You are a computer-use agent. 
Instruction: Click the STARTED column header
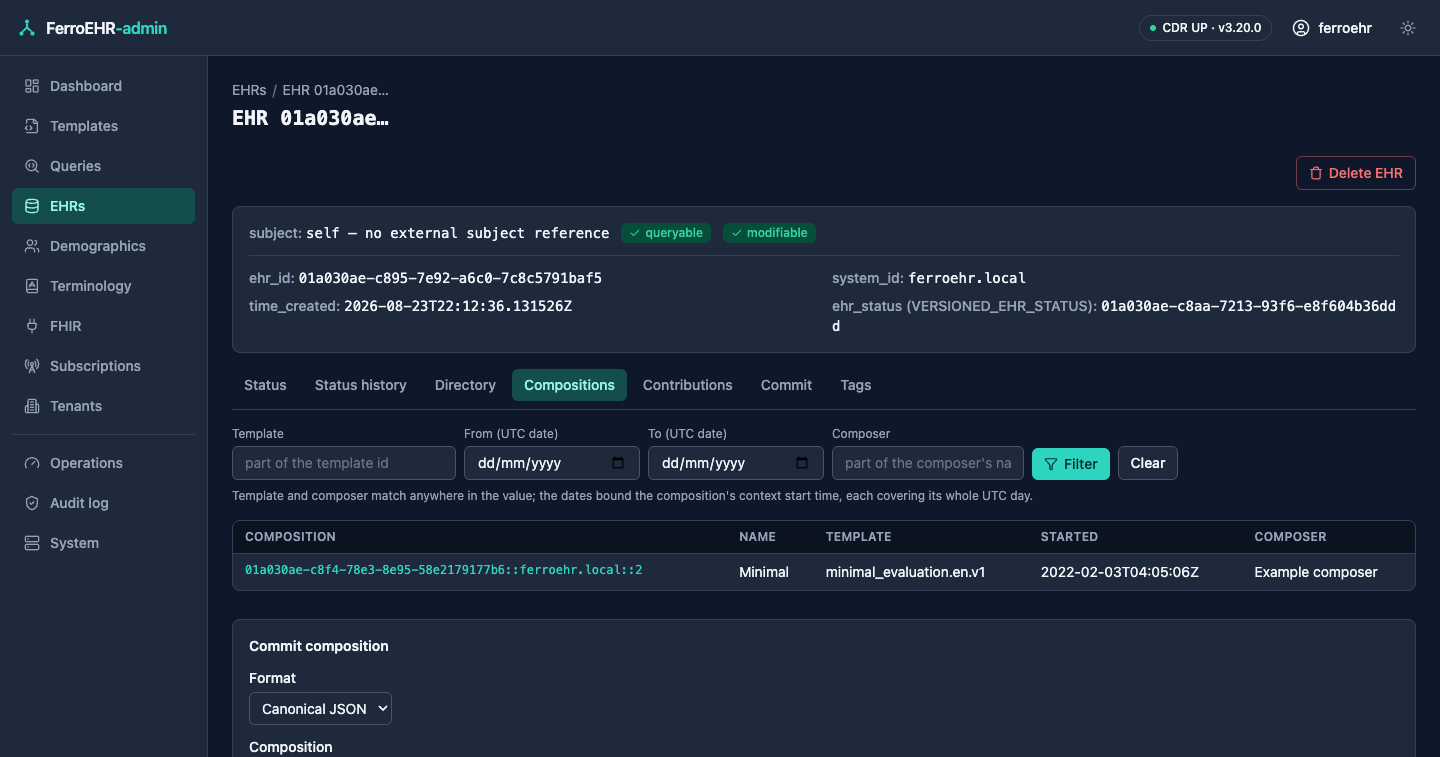[x=1069, y=537]
